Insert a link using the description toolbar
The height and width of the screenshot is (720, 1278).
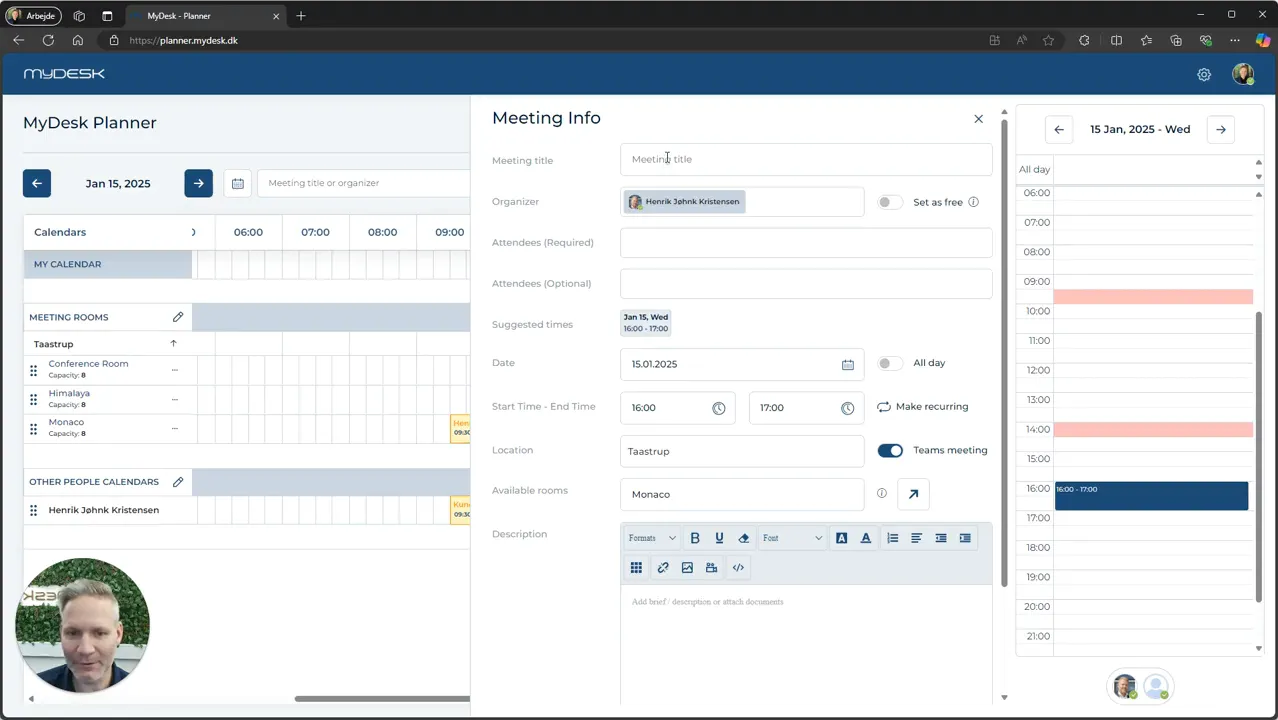click(x=663, y=568)
